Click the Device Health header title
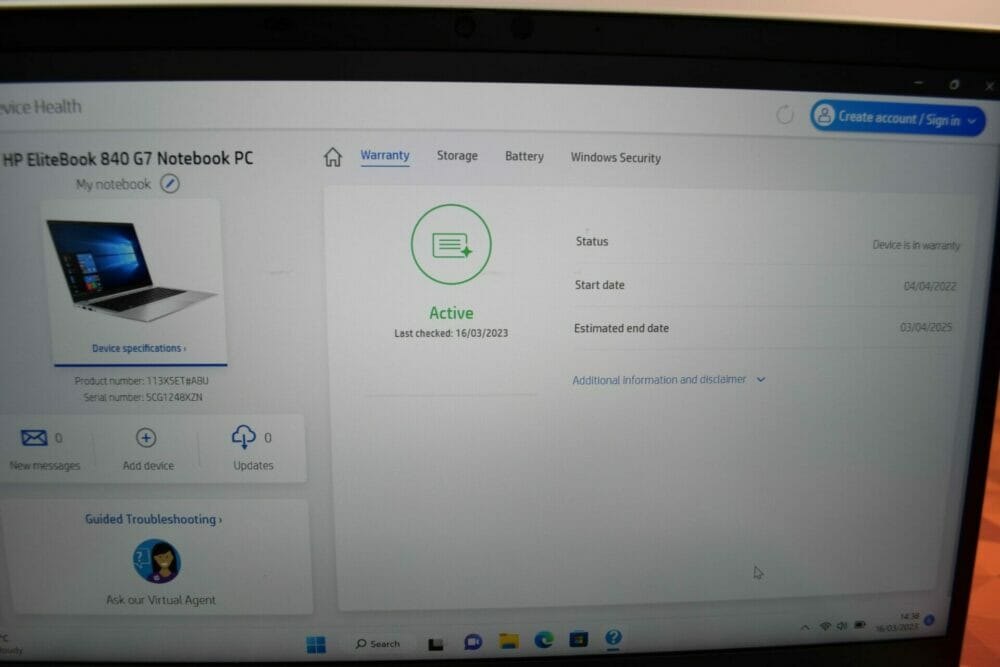The height and width of the screenshot is (667, 1000). click(41, 106)
